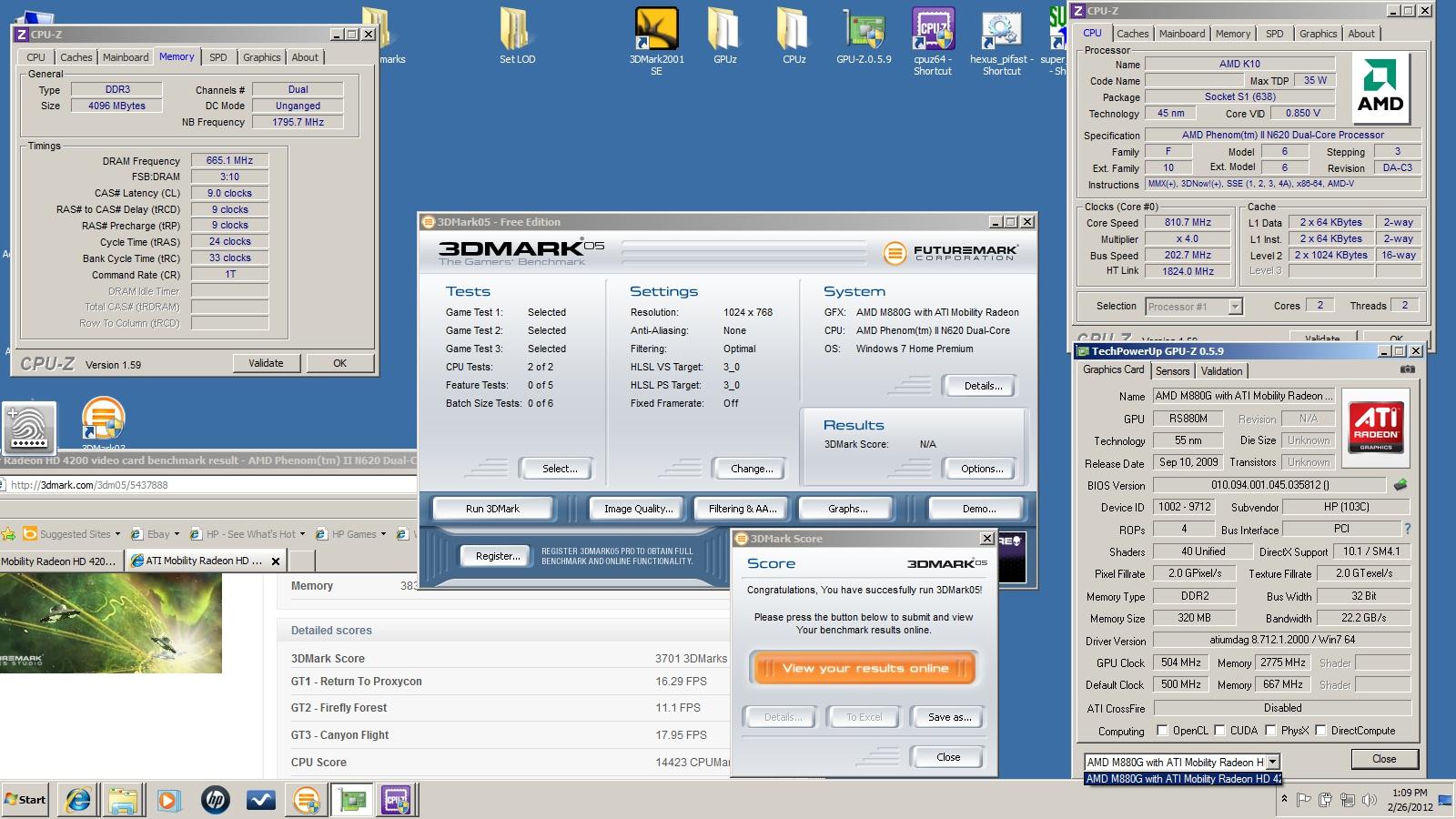Screen dimensions: 1456x819
Task: Switch to SPD tab in CPU-Z Memory window
Action: [218, 57]
